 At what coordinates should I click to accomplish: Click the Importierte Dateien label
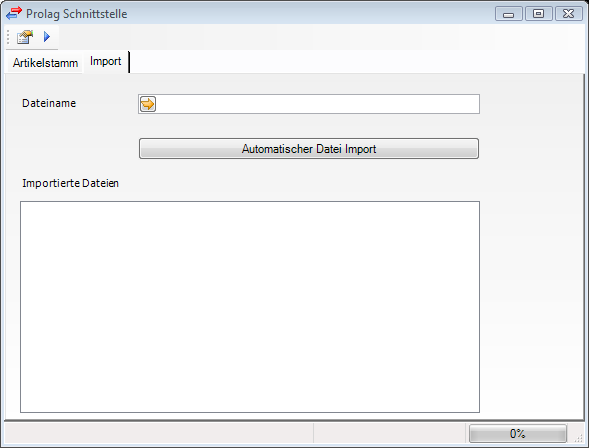pyautogui.click(x=70, y=183)
